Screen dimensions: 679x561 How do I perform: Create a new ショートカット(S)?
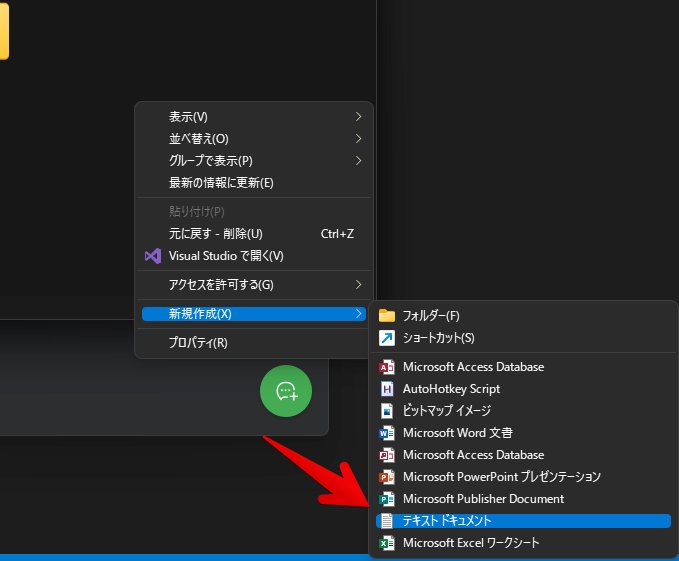tap(523, 338)
